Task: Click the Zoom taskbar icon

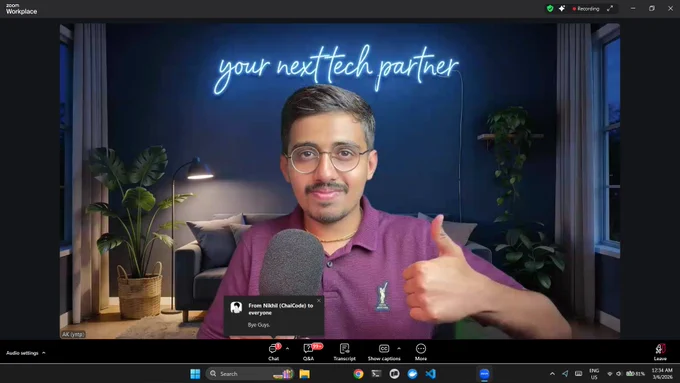Action: click(484, 373)
